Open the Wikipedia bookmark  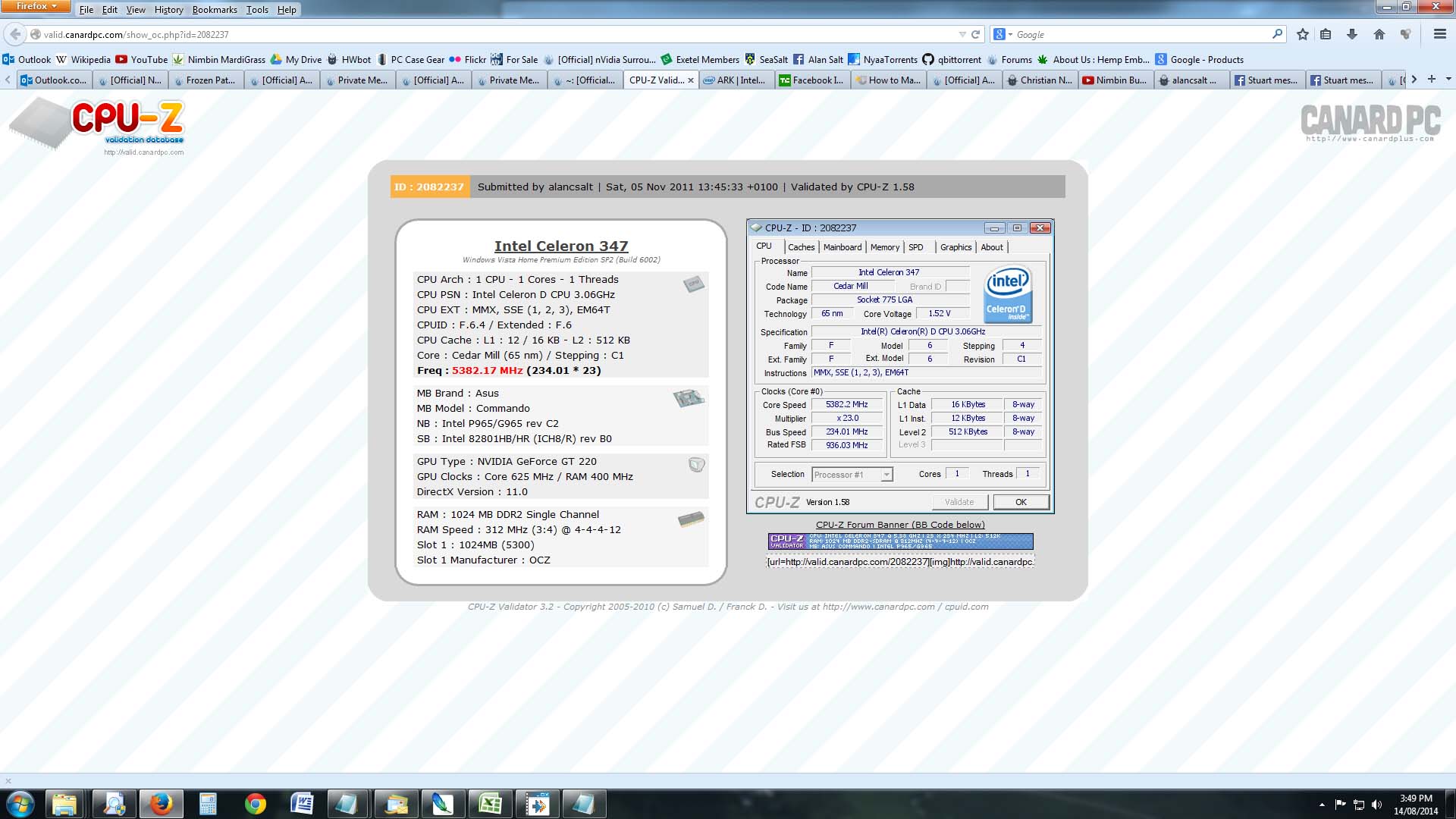click(x=83, y=59)
